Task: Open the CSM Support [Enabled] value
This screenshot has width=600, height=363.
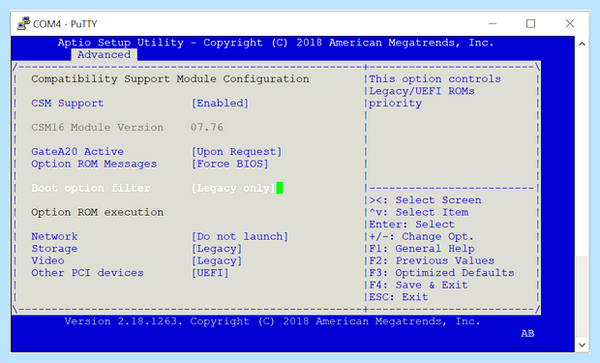Action: (x=220, y=103)
